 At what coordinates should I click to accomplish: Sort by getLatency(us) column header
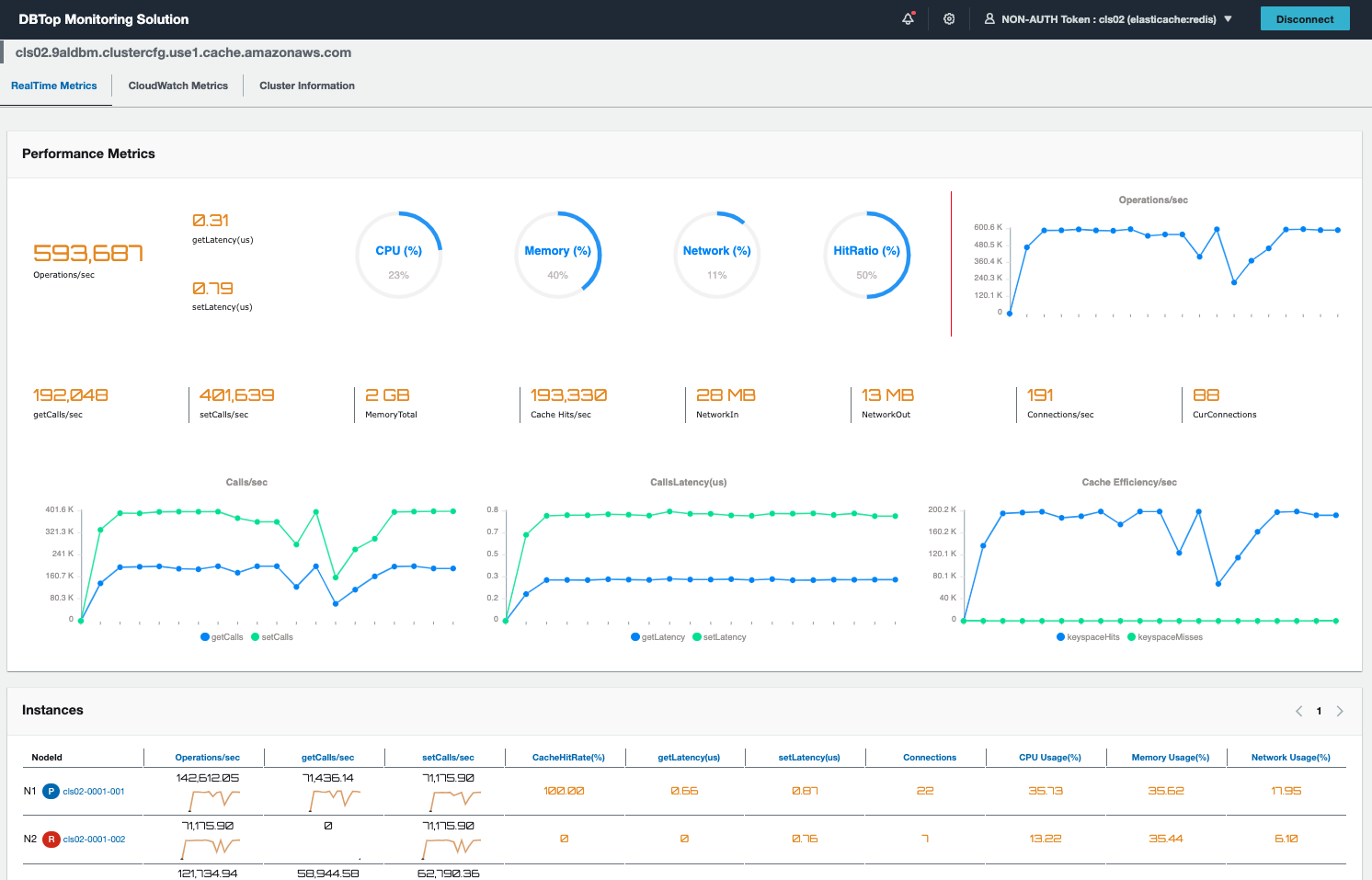click(689, 758)
